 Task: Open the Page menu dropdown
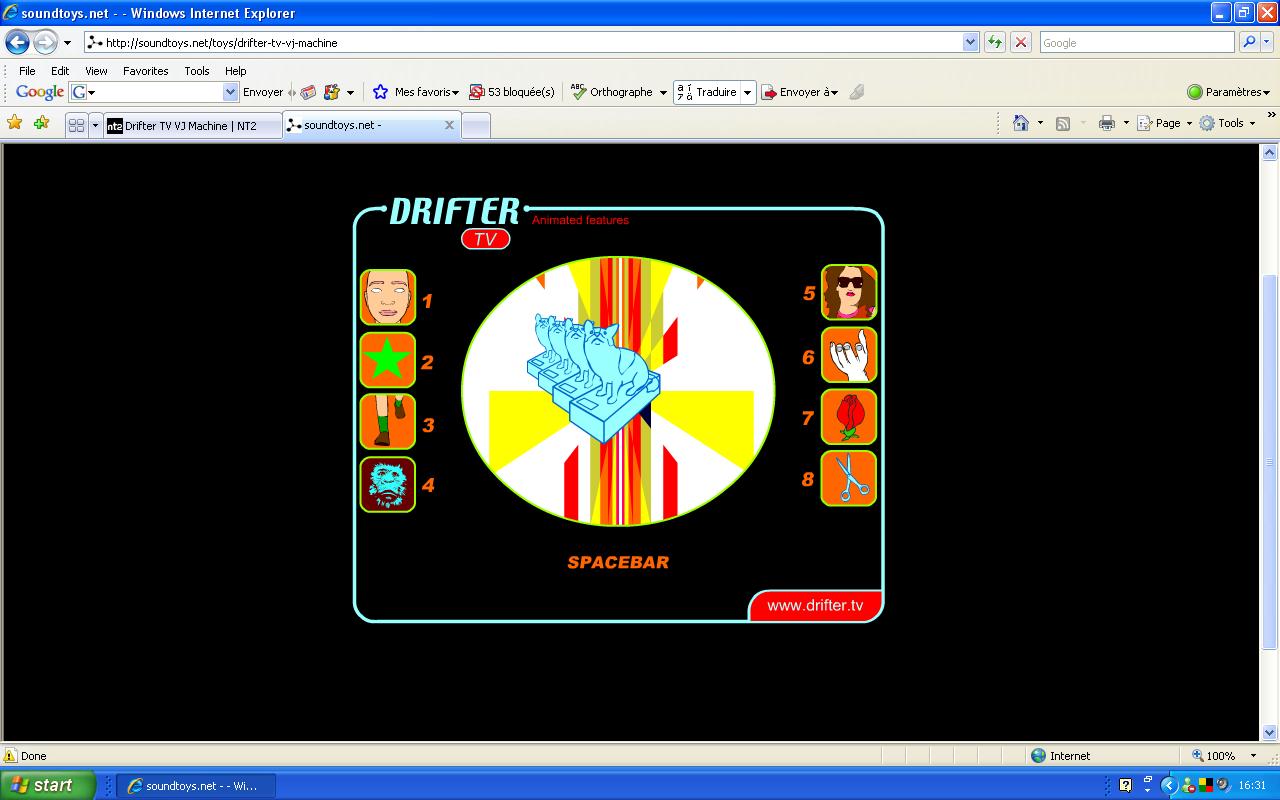1165,123
